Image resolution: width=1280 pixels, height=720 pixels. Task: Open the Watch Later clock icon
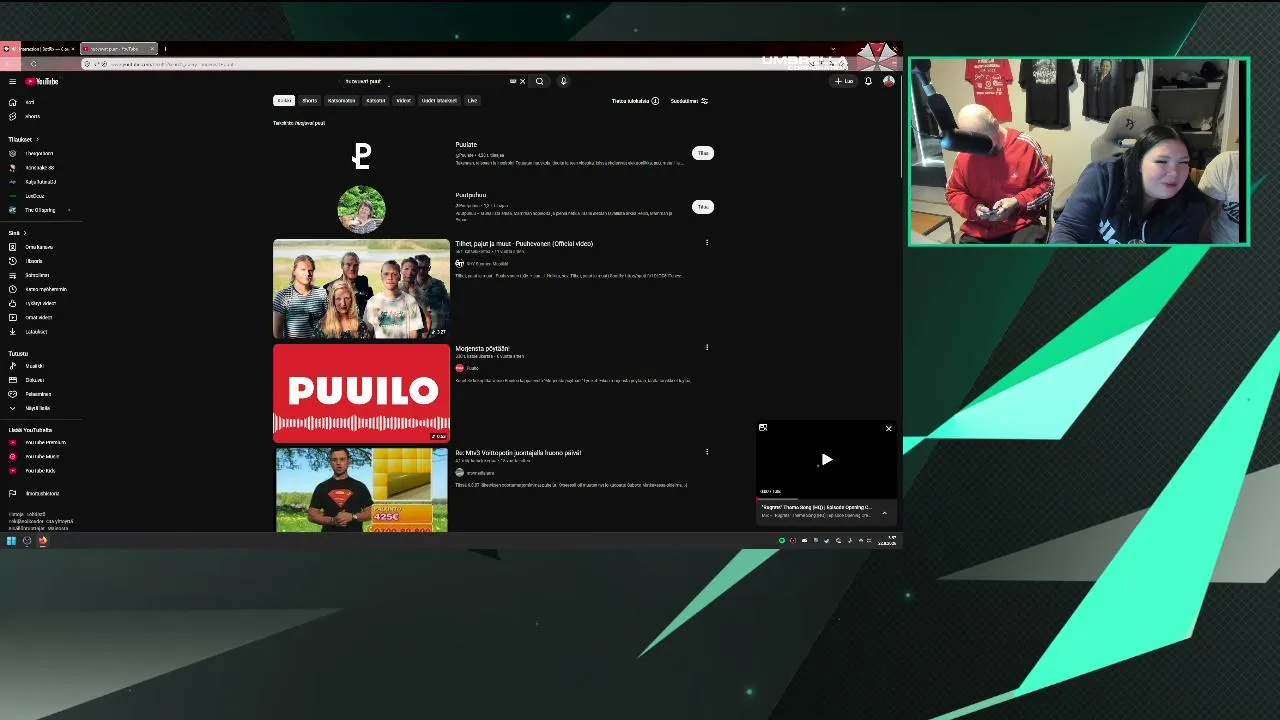point(12,289)
